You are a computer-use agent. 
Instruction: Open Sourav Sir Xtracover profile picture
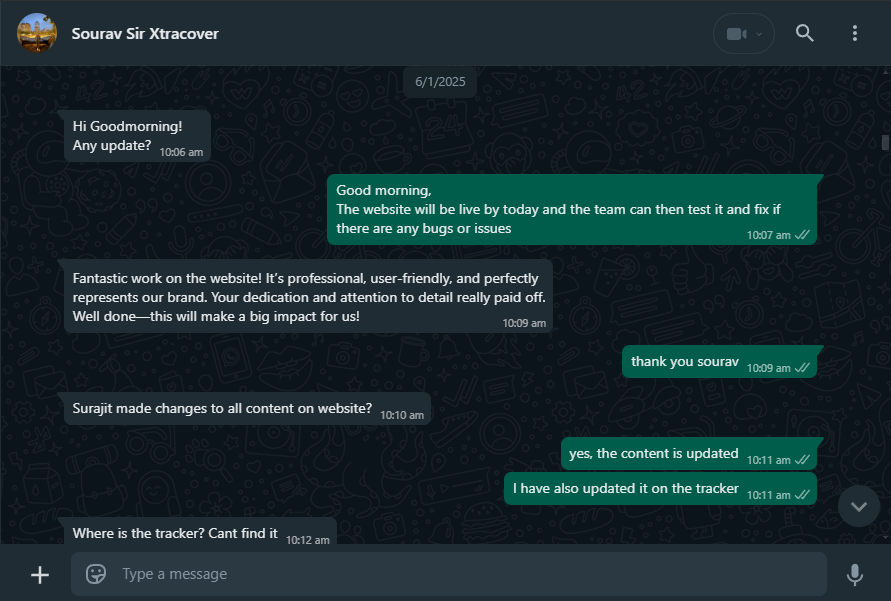(37, 33)
